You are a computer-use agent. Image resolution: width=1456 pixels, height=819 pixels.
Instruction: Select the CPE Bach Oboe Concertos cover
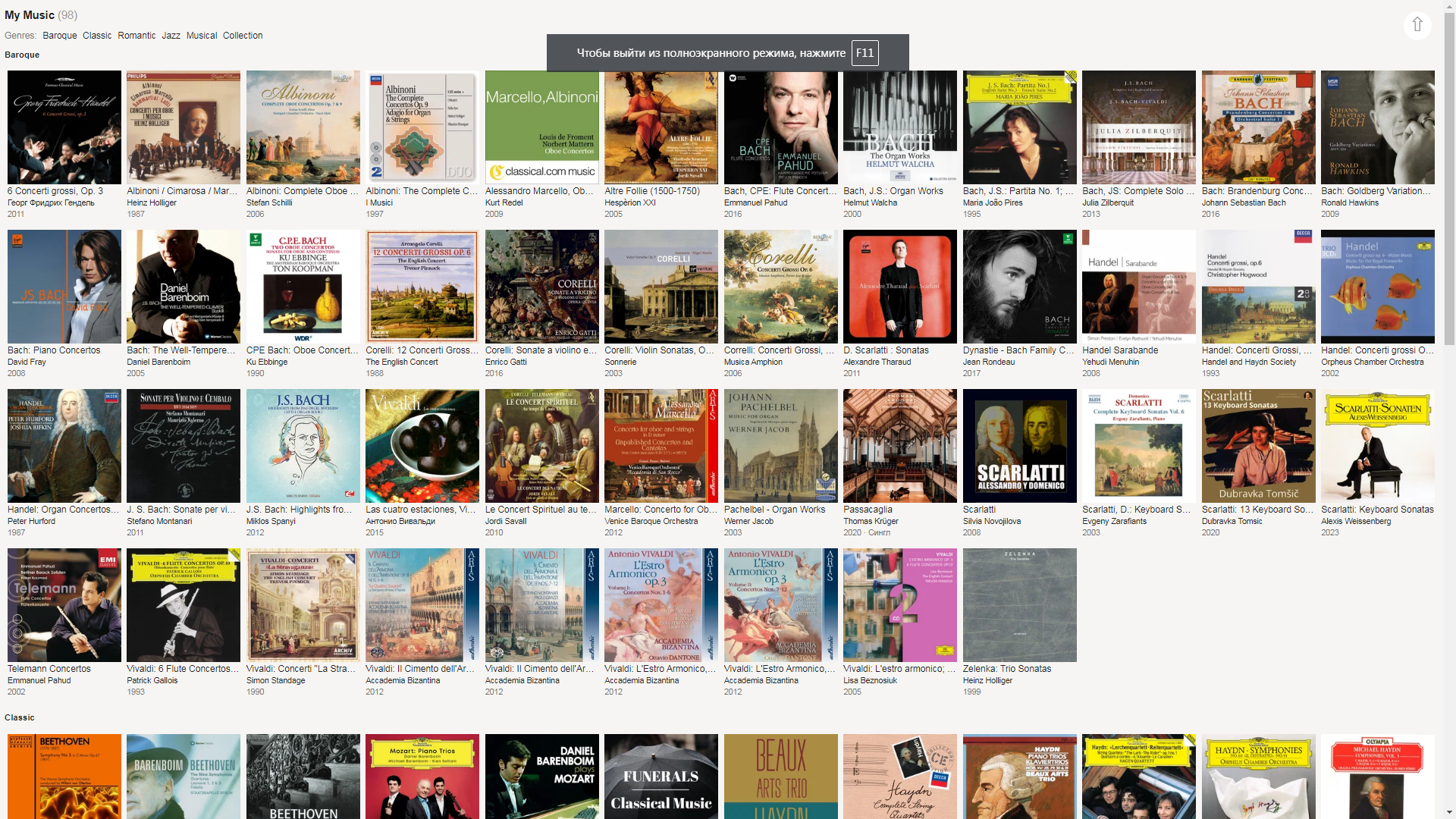[x=303, y=287]
